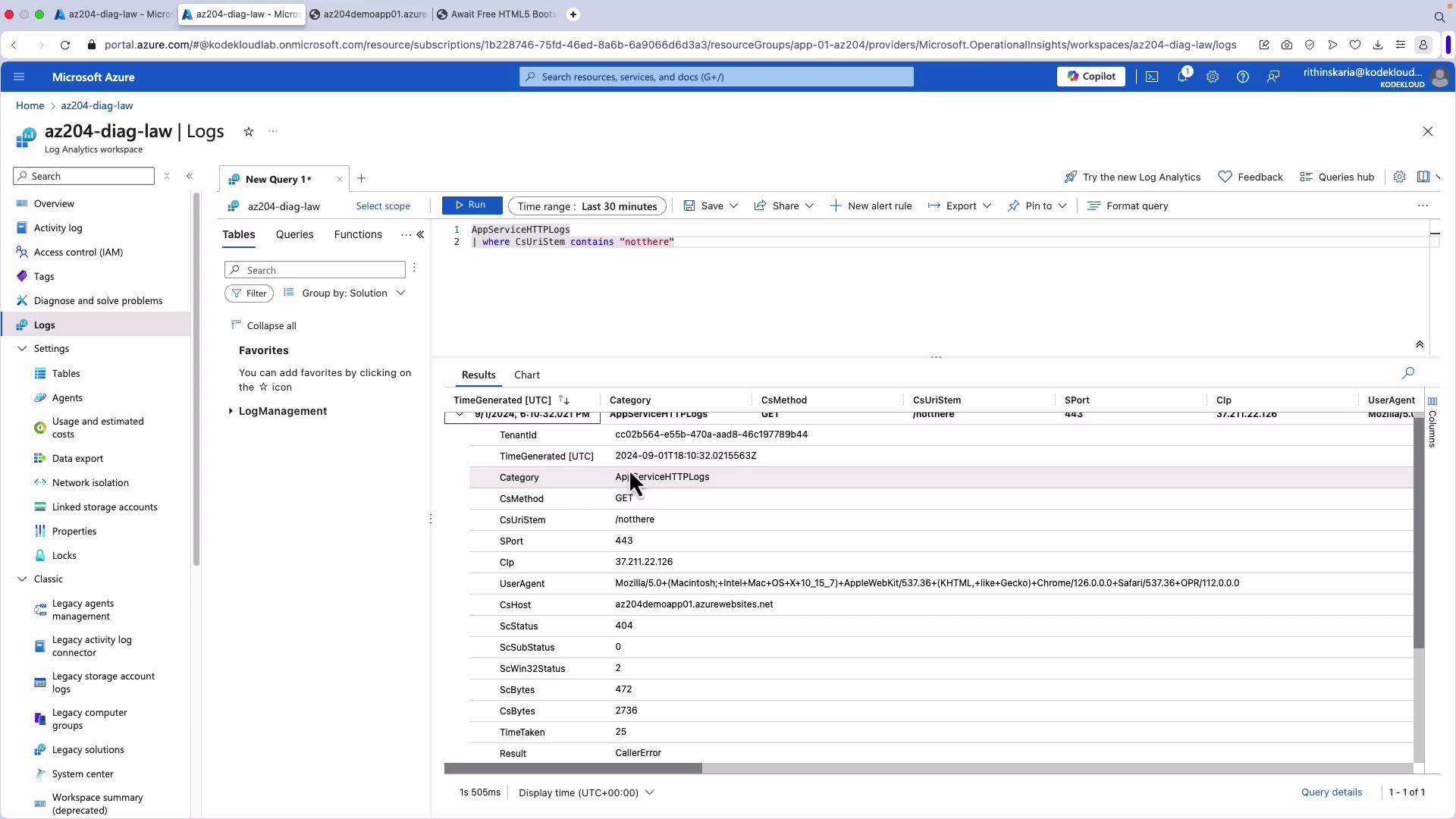Open Display time UTC dropdown
The image size is (1456, 819).
click(586, 792)
